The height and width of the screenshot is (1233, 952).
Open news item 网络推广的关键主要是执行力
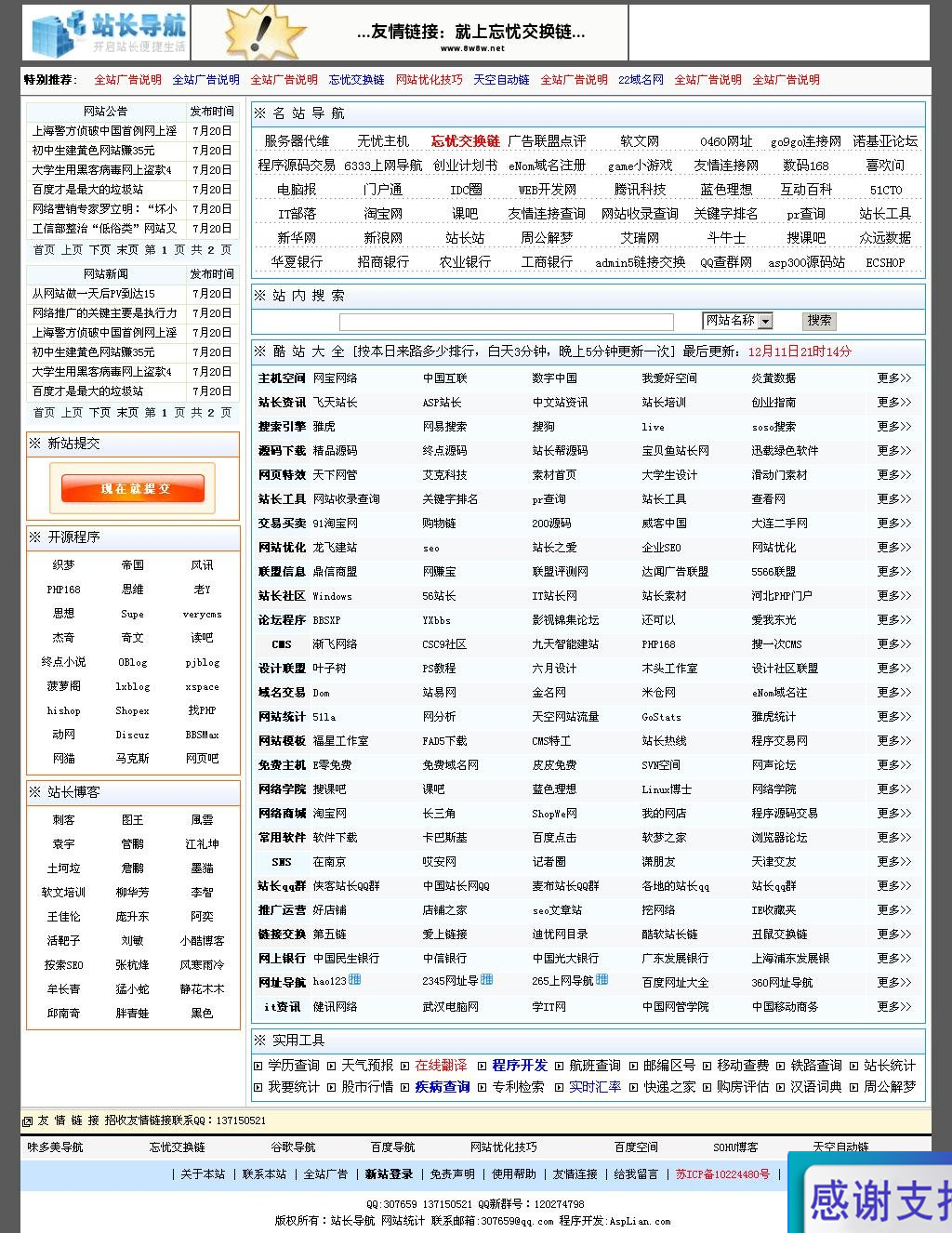click(104, 313)
